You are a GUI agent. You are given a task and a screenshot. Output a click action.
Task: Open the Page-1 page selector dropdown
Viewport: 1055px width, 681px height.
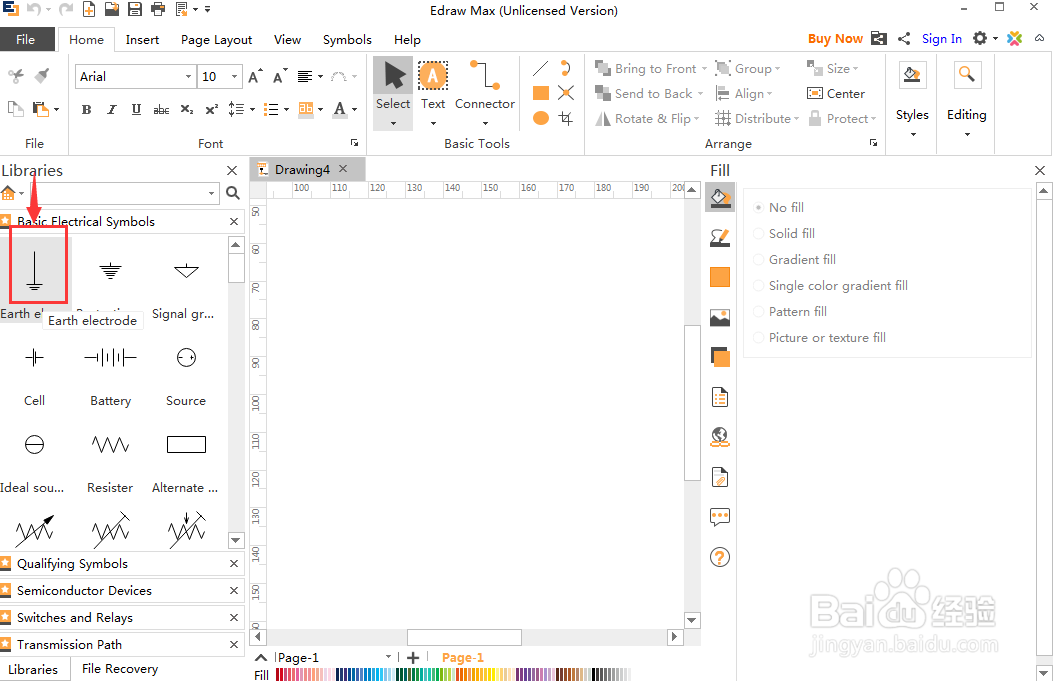pos(388,657)
